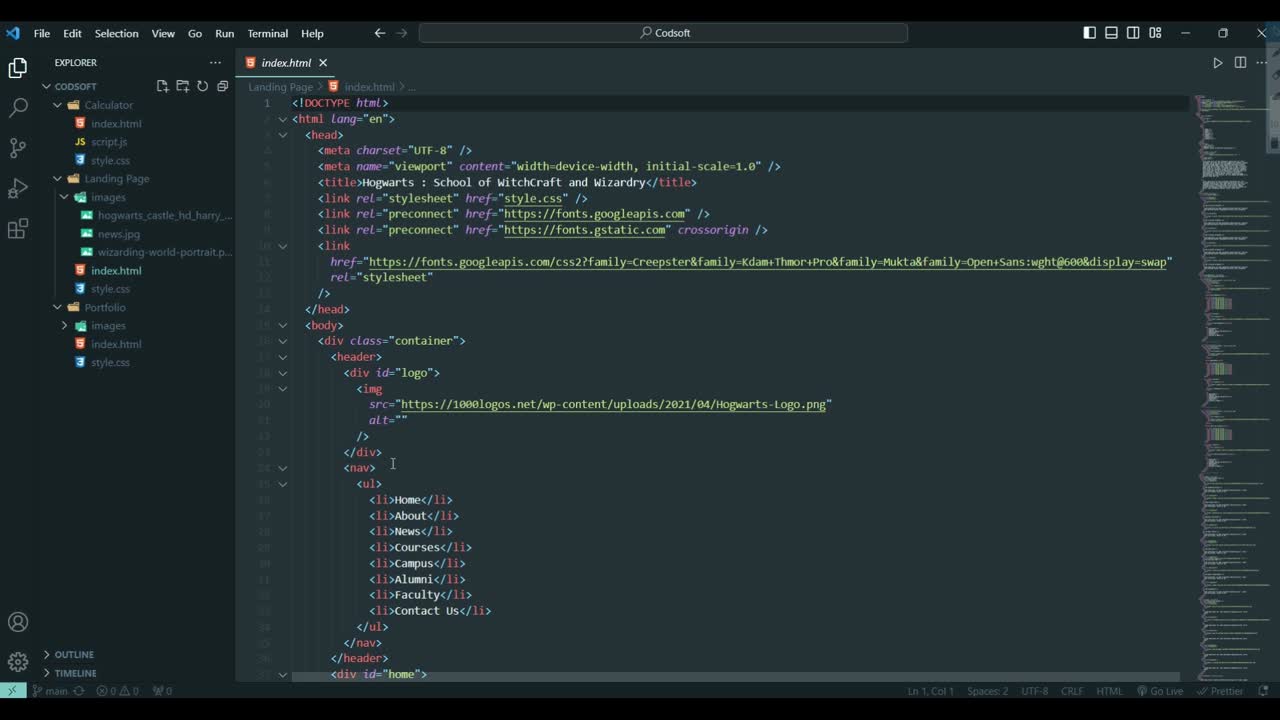Open the Edit menu
The image size is (1280, 720).
point(72,33)
